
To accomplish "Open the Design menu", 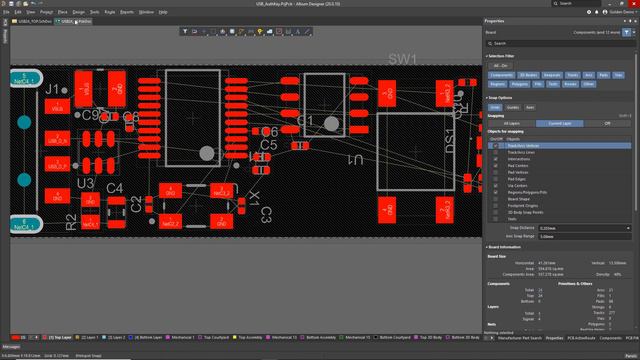I will point(78,12).
